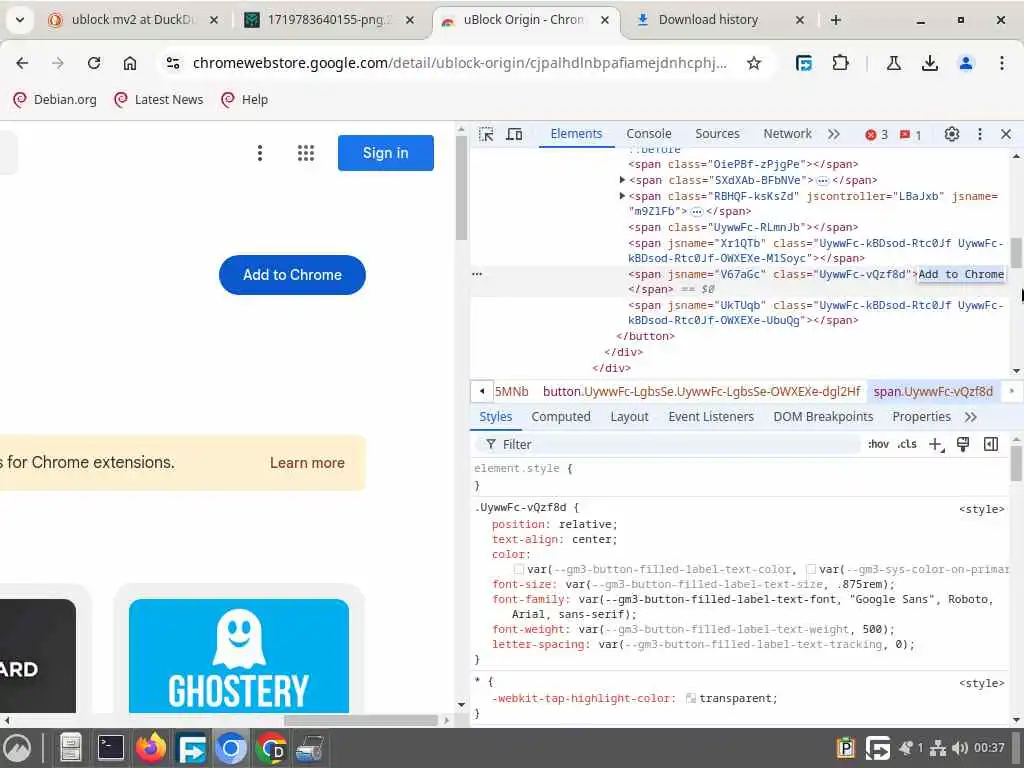
Task: Open a new browser tab
Action: [835, 20]
